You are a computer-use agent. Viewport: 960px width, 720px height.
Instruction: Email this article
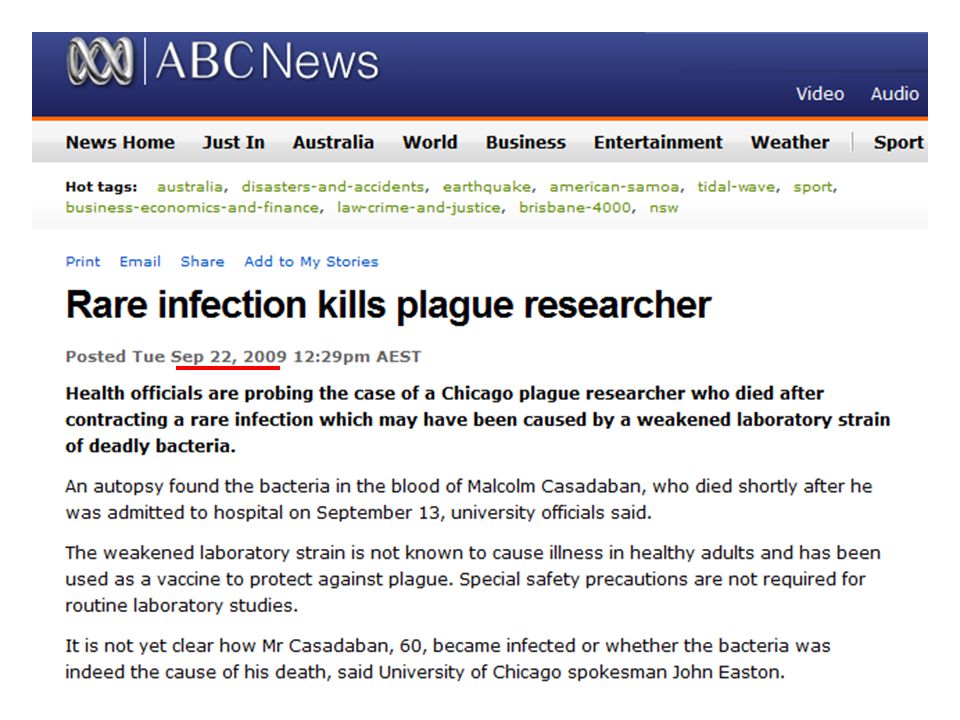(x=140, y=261)
